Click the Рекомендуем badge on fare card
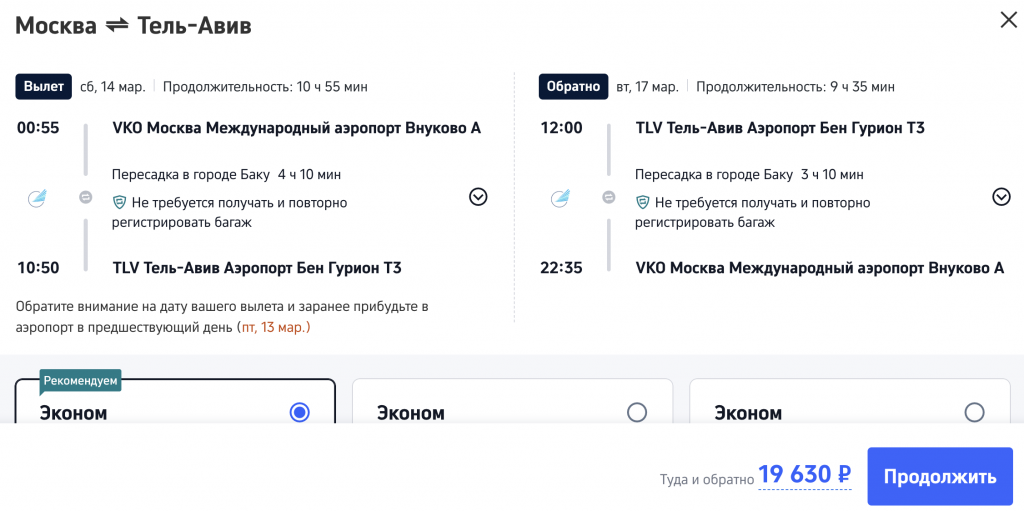1024x511 pixels. click(x=81, y=381)
